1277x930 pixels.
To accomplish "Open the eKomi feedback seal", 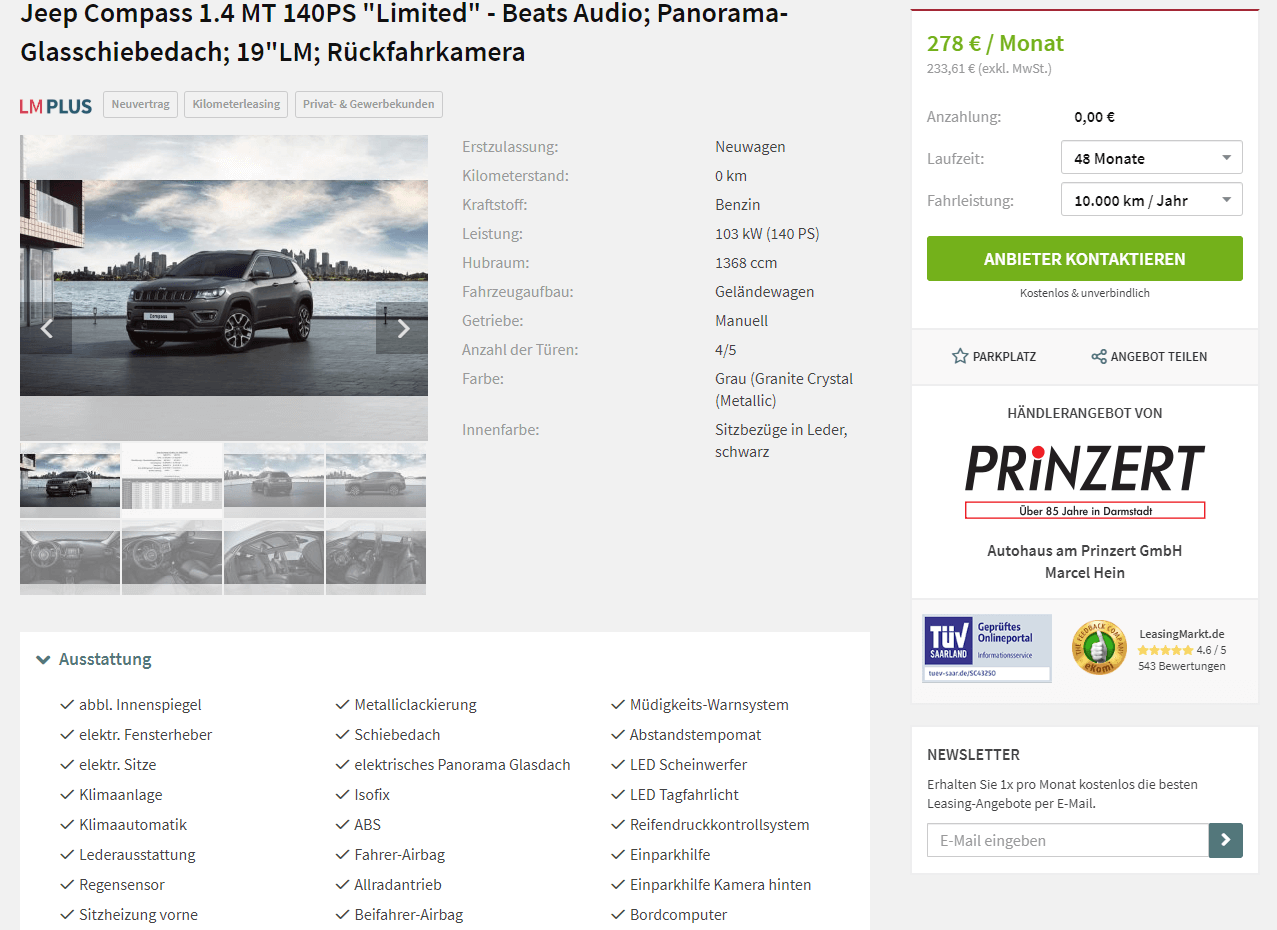I will pos(1099,647).
